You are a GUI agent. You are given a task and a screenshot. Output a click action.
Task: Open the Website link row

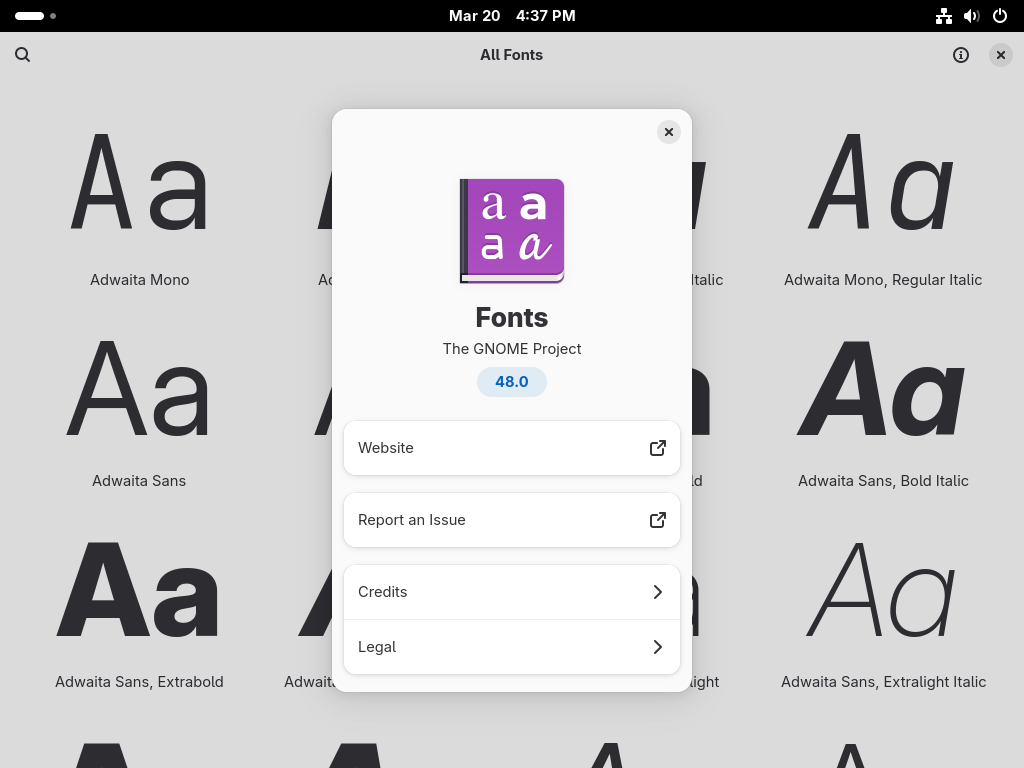(512, 448)
